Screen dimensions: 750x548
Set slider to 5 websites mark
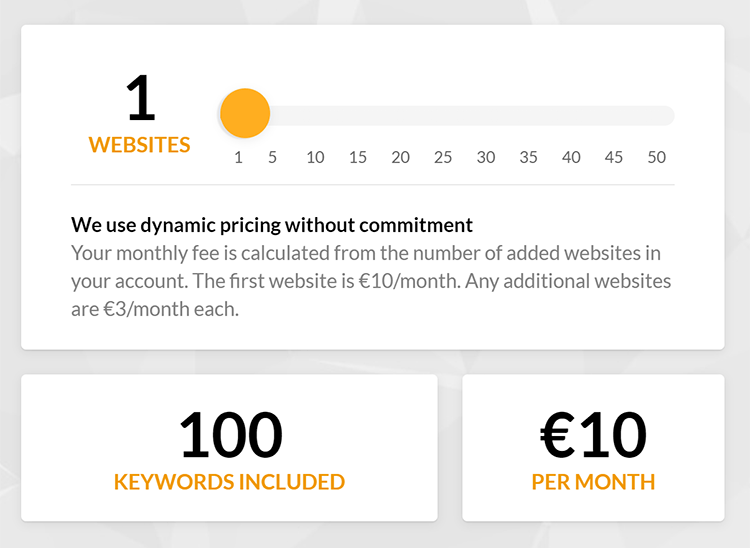tap(272, 157)
